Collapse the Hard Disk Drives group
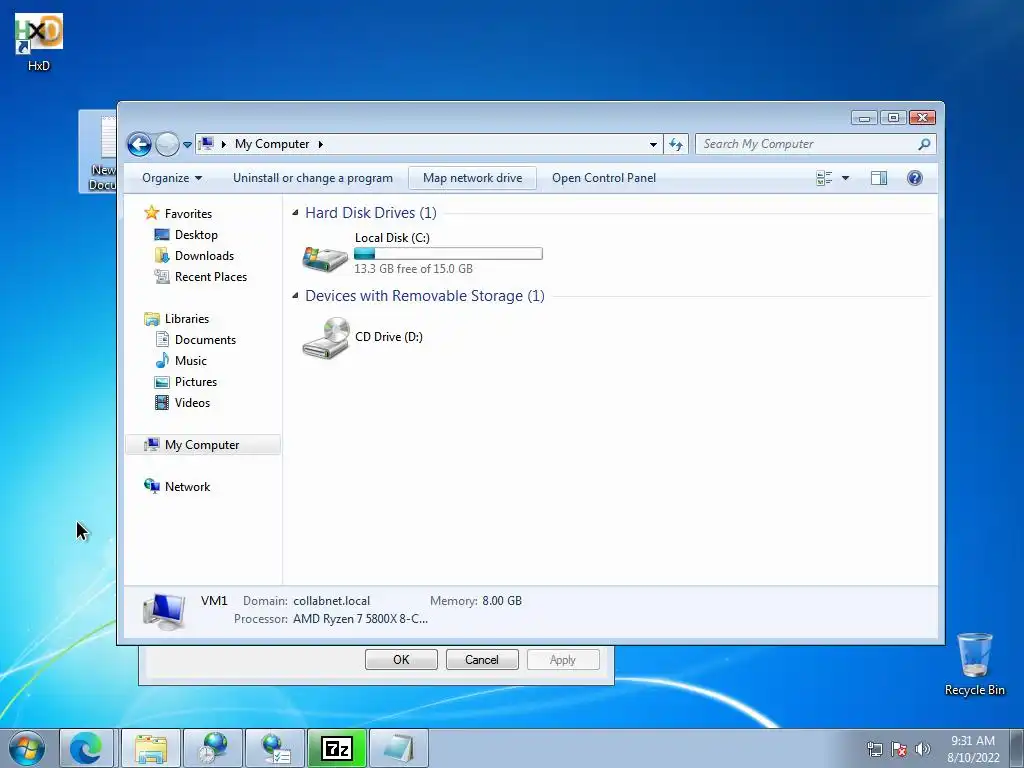Screen dimensions: 1024x768 [295, 213]
